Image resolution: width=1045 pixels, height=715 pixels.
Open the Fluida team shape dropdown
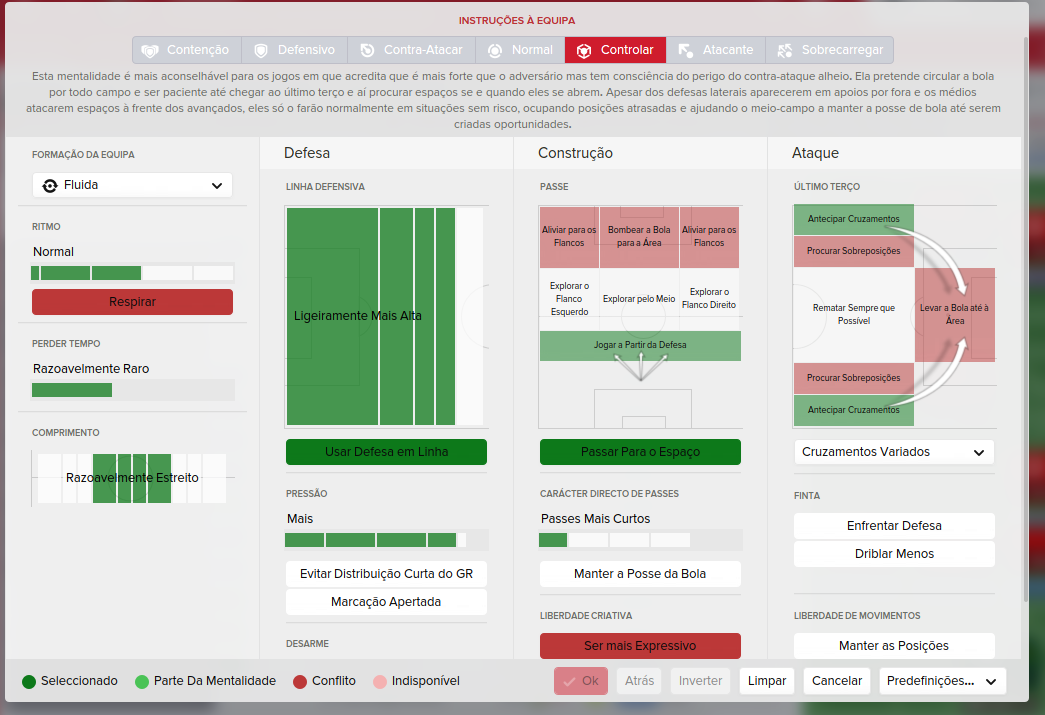pos(132,185)
